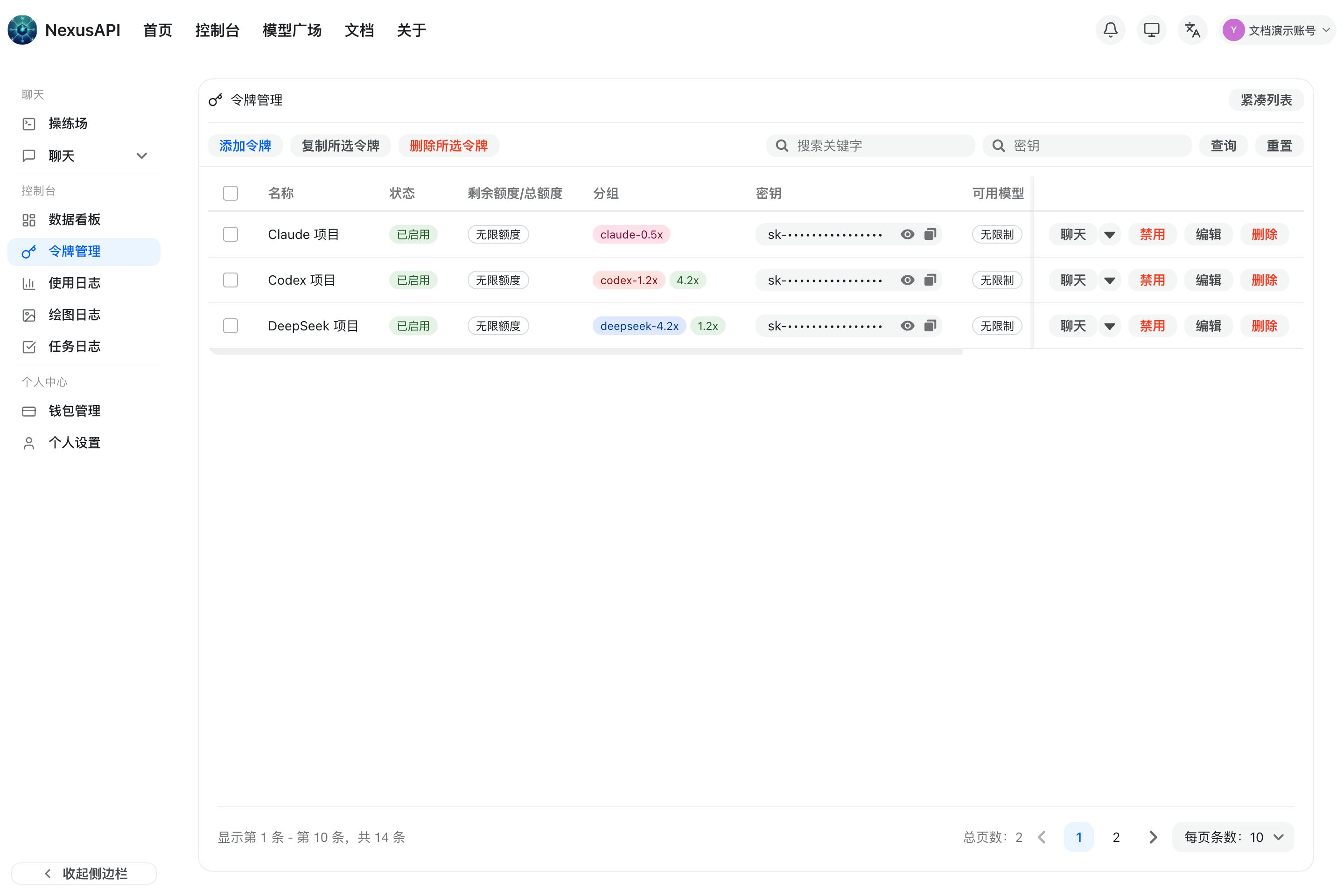Tick the DeepSeek 项目 row checkbox
The height and width of the screenshot is (896, 1344).
point(230,326)
